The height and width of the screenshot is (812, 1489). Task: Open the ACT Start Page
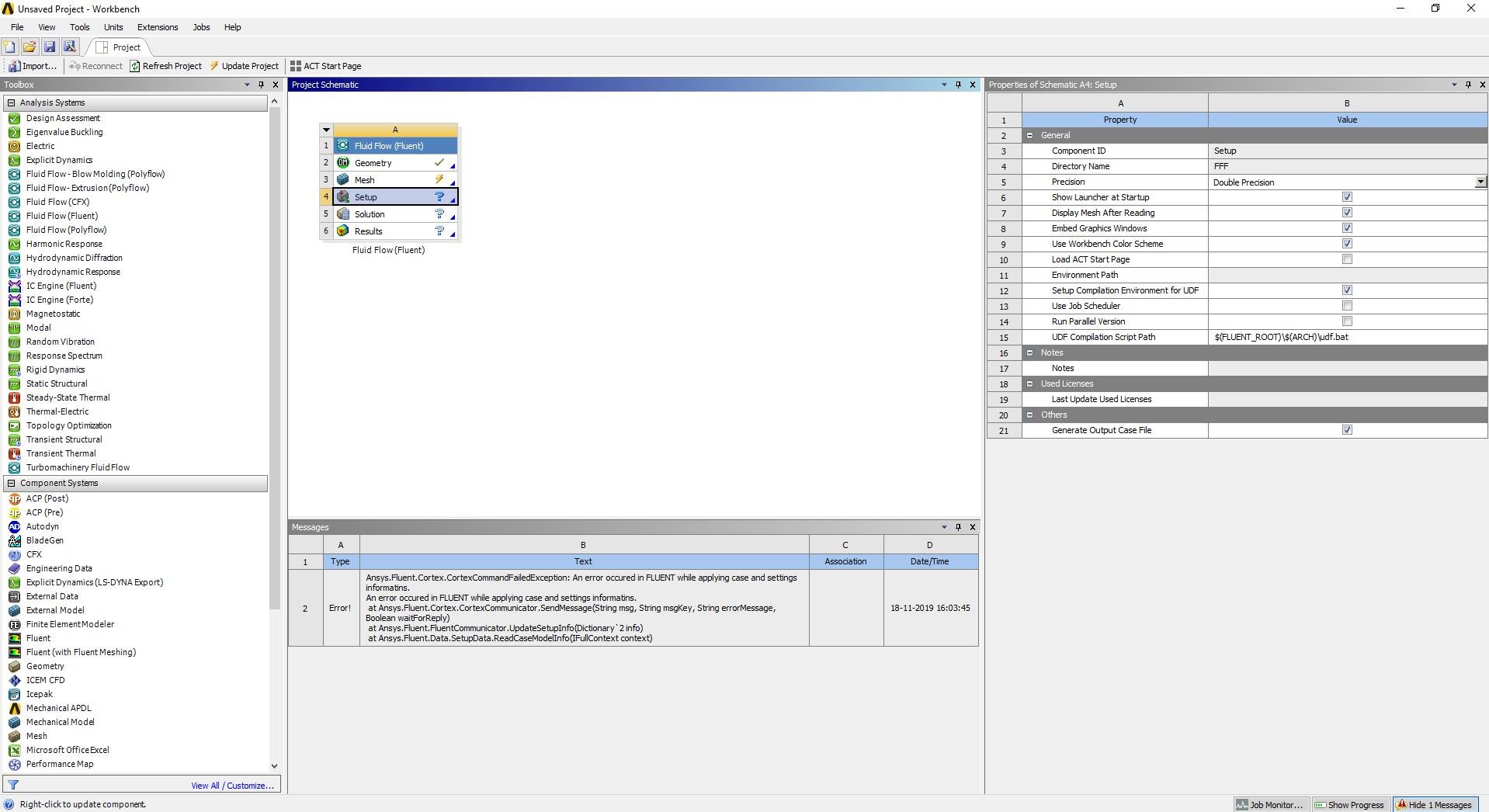326,66
